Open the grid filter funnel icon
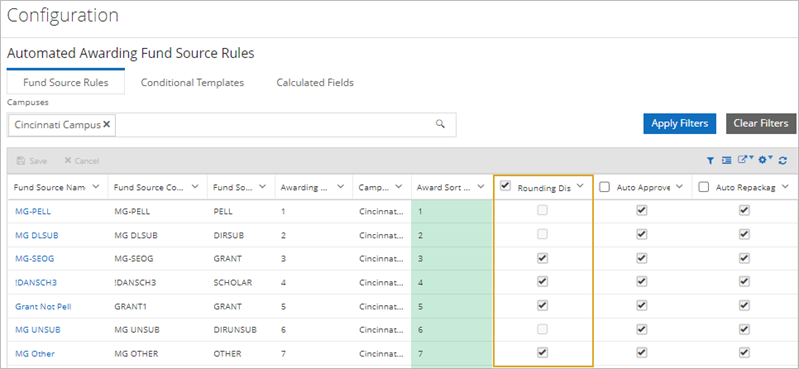Viewport: 799px width, 369px height. pyautogui.click(x=710, y=161)
